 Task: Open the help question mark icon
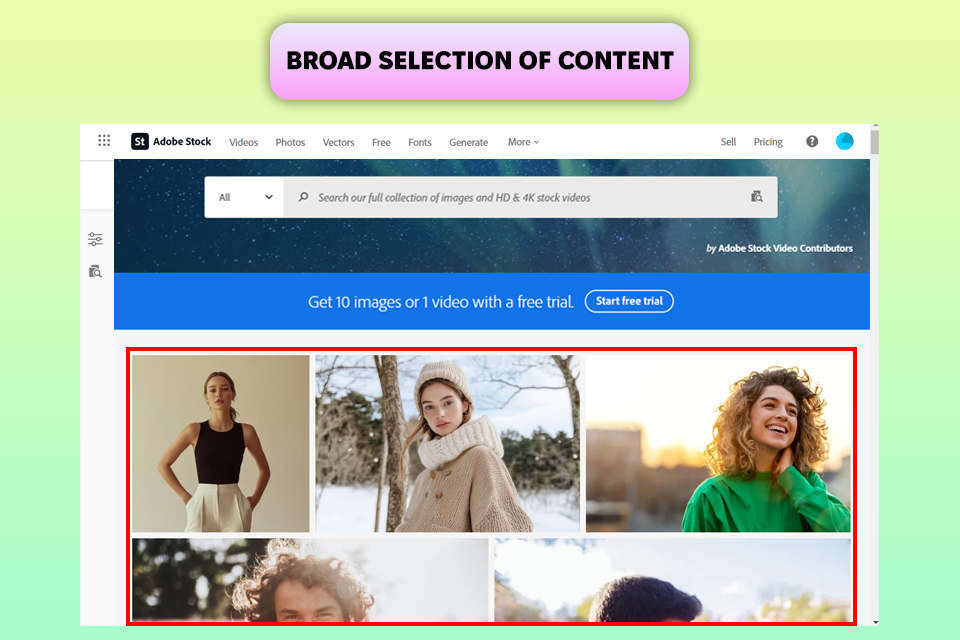click(812, 141)
